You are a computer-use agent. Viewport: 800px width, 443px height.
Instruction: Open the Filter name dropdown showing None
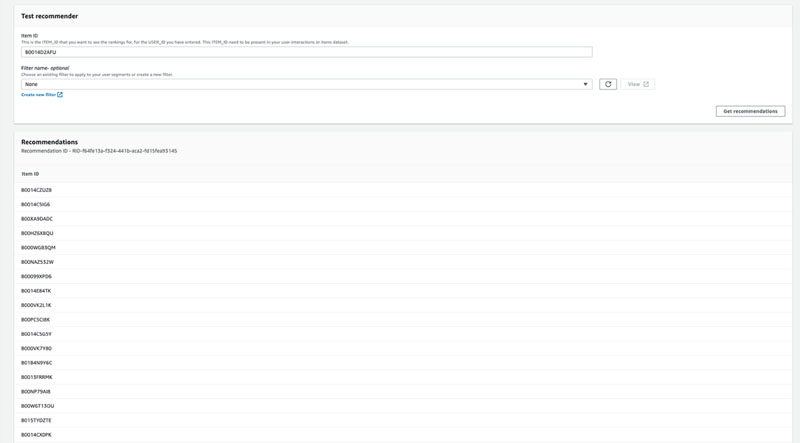(307, 84)
